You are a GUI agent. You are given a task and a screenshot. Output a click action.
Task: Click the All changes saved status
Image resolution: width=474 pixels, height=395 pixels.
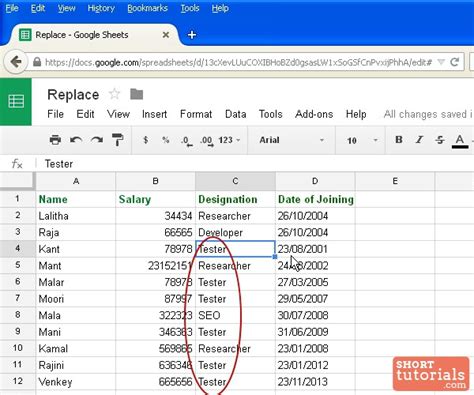[428, 114]
